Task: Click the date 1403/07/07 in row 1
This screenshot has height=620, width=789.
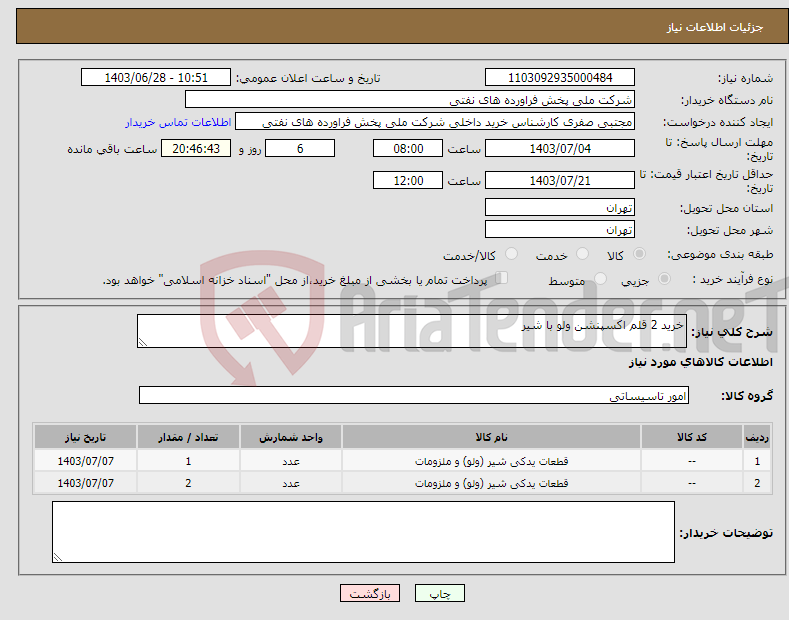Action: click(x=86, y=461)
